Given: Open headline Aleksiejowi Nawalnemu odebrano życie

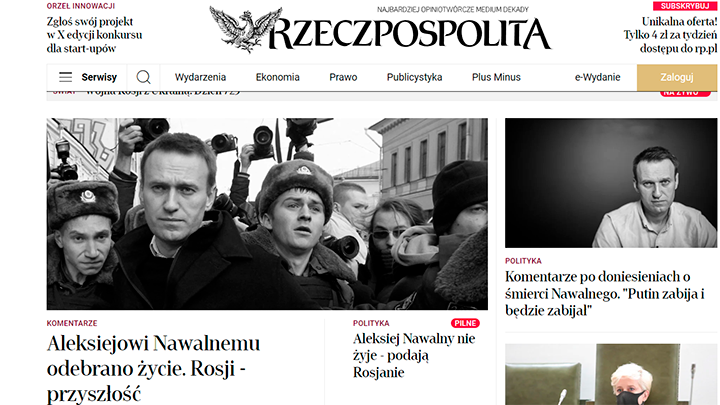Looking at the screenshot, I should tap(154, 369).
